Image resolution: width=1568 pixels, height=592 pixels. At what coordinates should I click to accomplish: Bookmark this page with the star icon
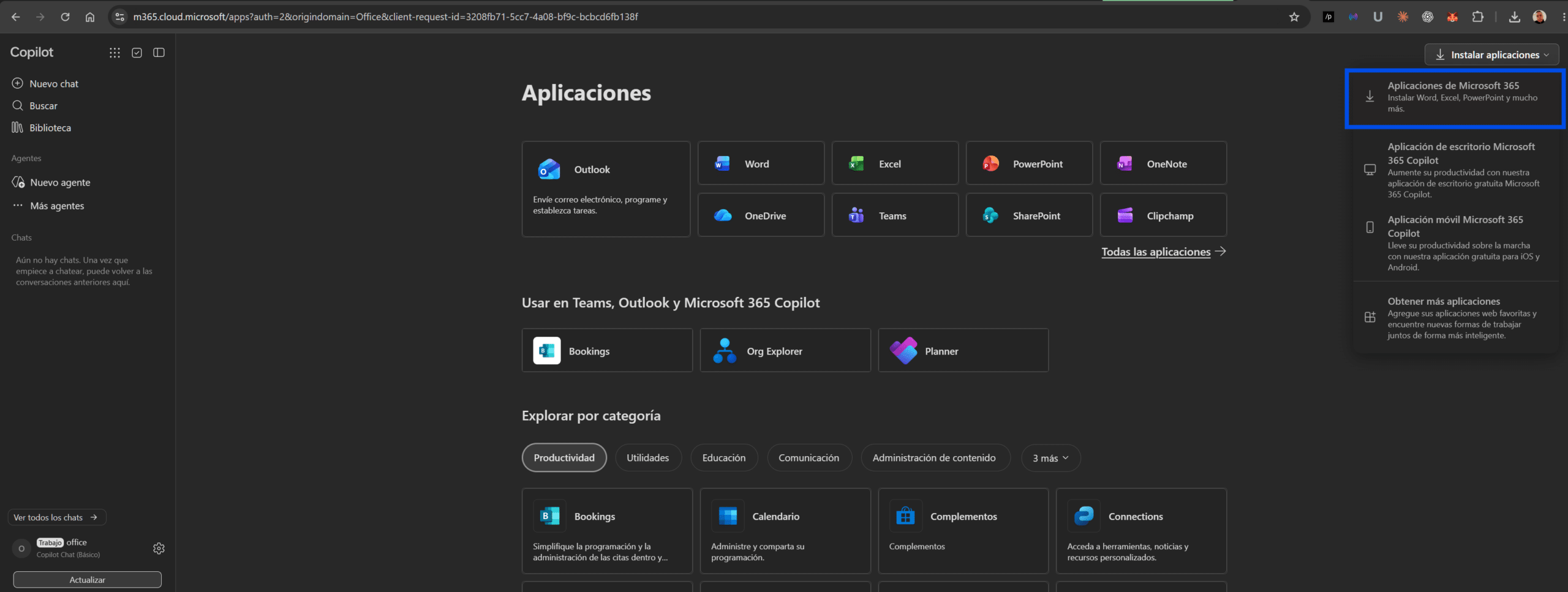click(1294, 17)
